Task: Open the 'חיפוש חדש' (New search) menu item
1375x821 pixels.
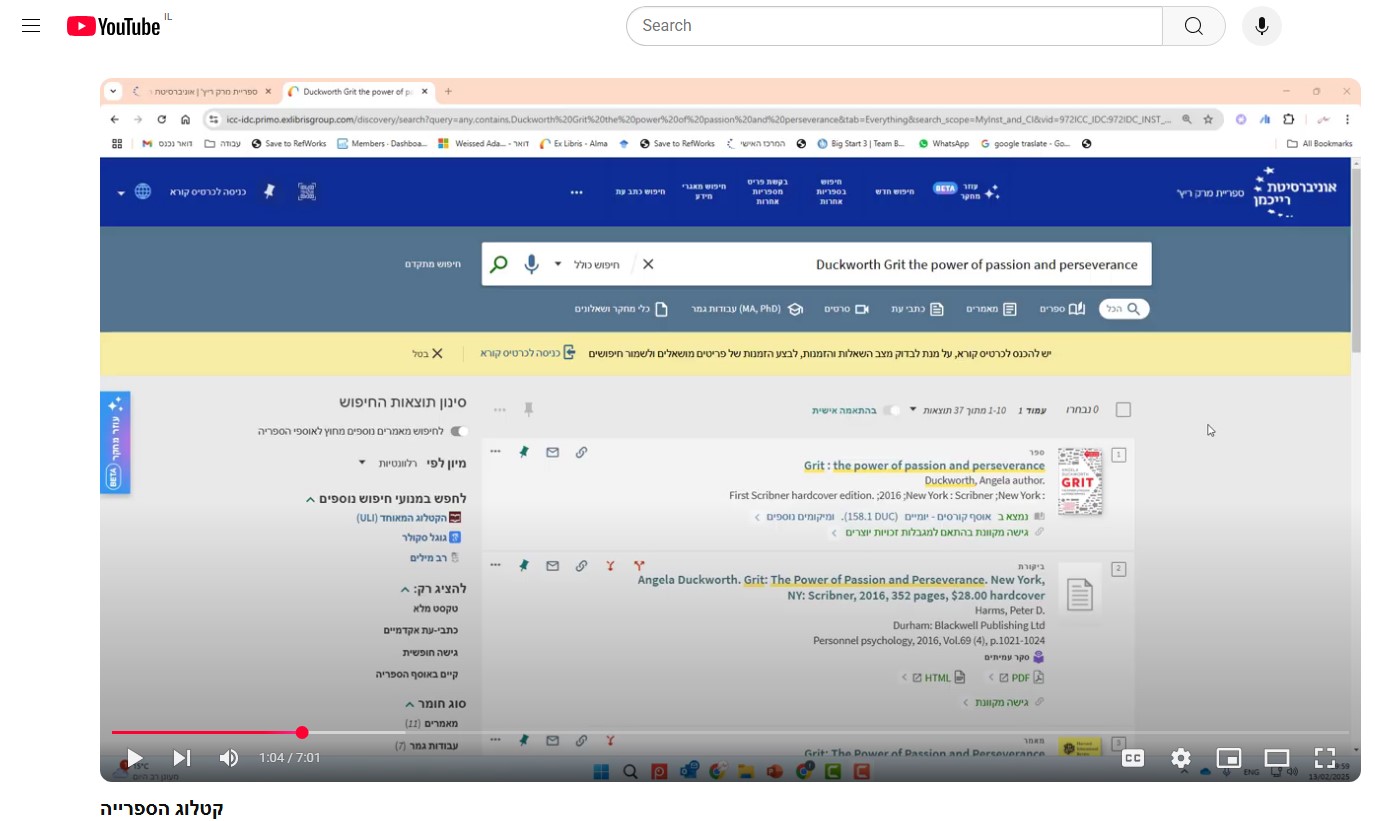Action: click(896, 192)
